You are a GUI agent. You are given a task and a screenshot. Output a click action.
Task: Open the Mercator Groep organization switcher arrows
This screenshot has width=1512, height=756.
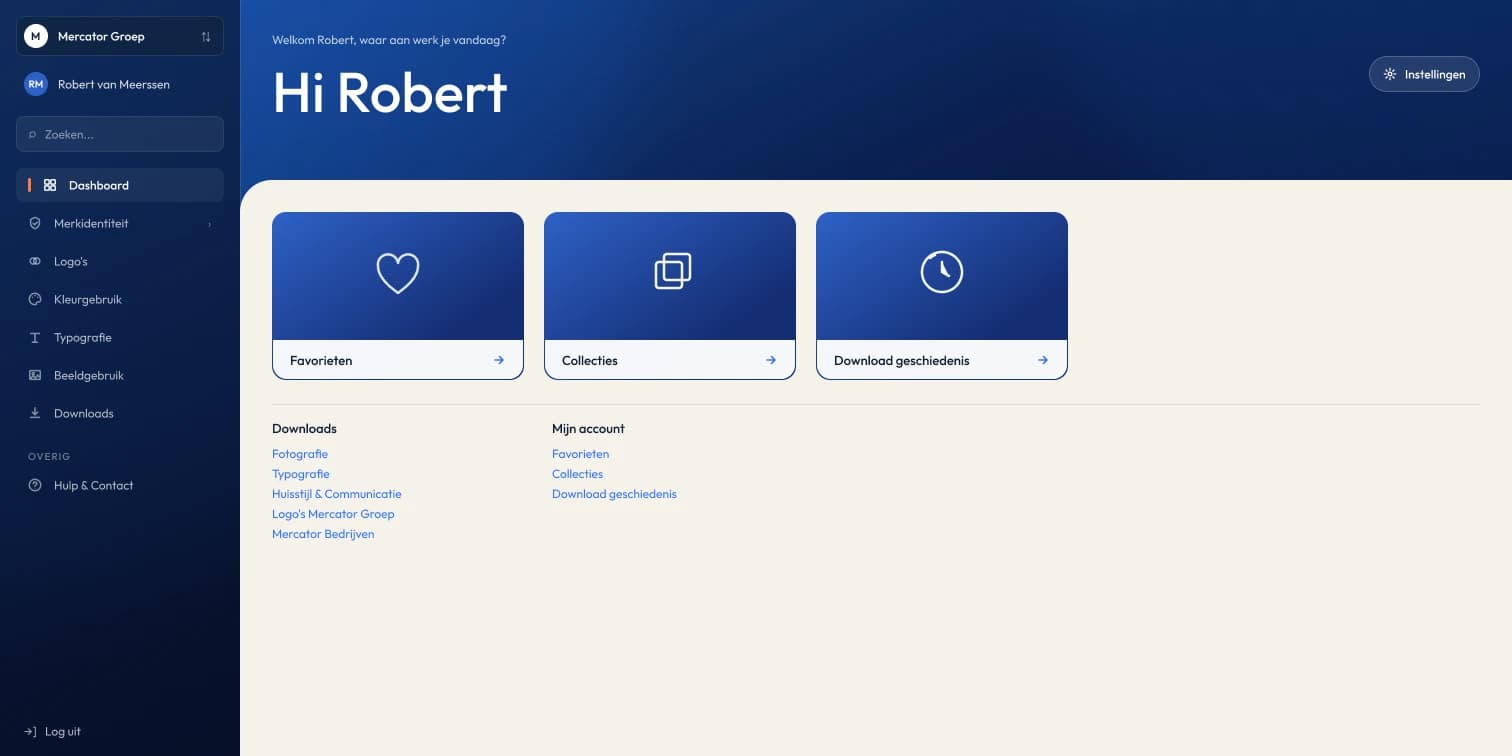(x=206, y=36)
